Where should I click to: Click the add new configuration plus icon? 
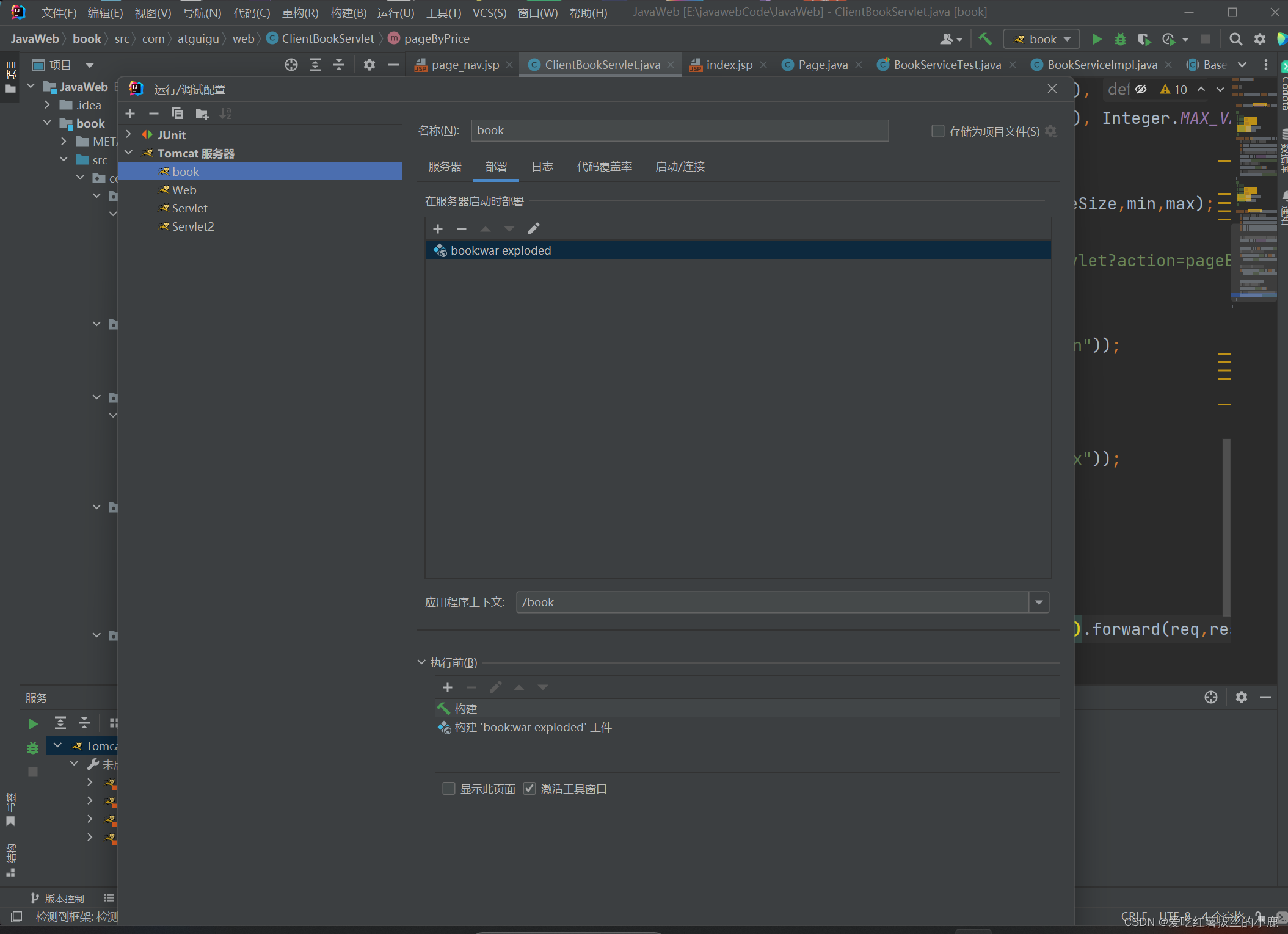pos(130,114)
